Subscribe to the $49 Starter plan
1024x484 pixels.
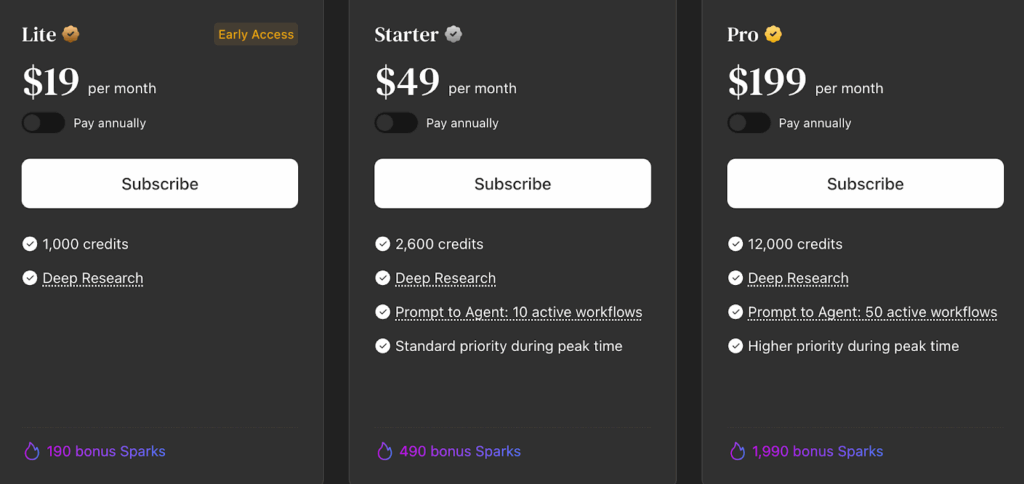tap(513, 184)
